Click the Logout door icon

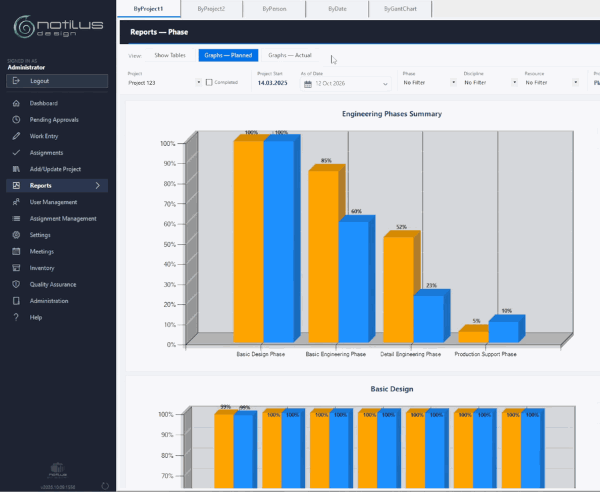point(16,81)
